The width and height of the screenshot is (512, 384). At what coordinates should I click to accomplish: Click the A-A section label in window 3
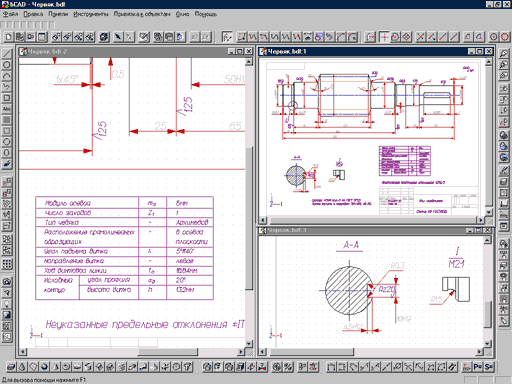[351, 245]
